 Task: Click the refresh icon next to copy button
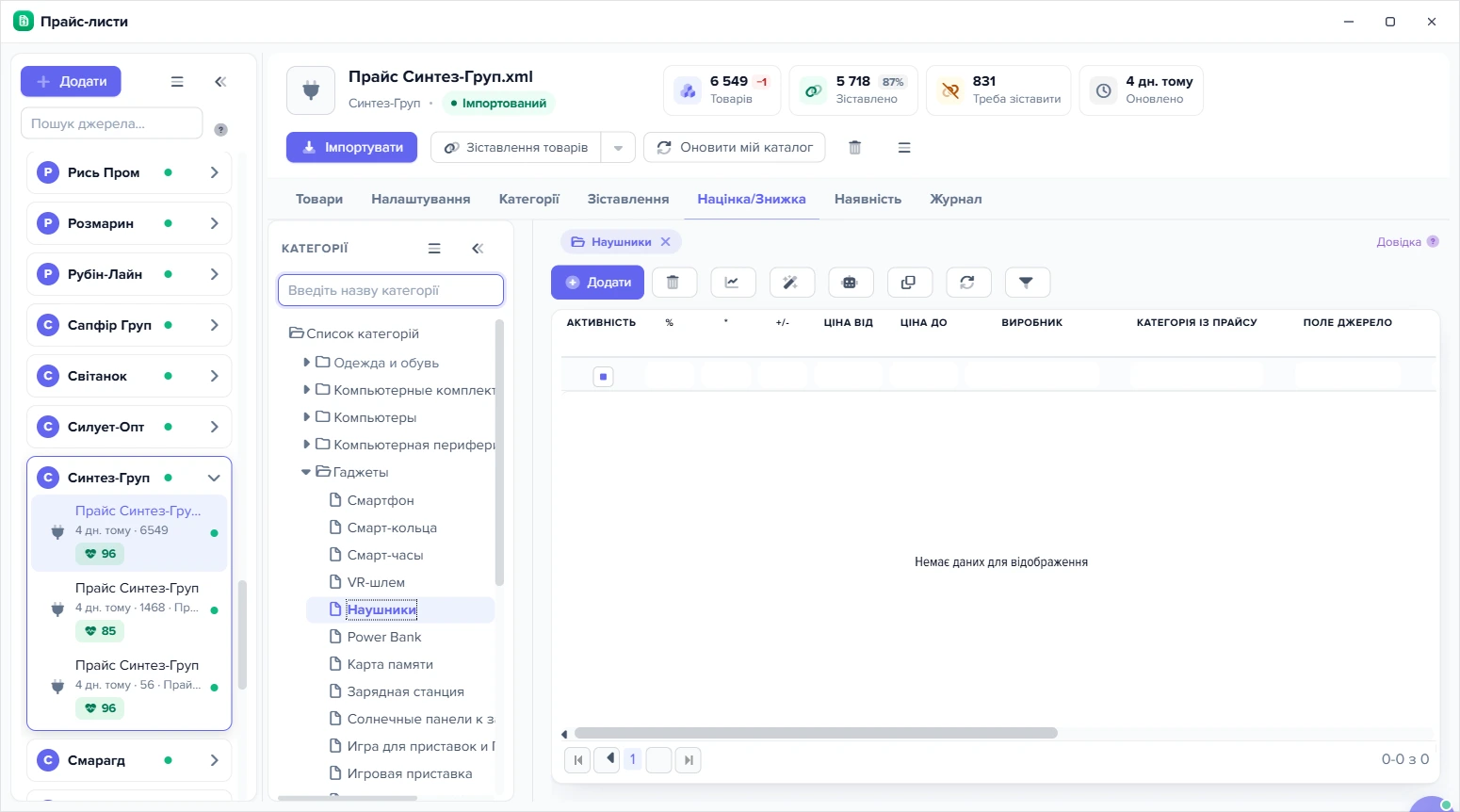tap(967, 283)
